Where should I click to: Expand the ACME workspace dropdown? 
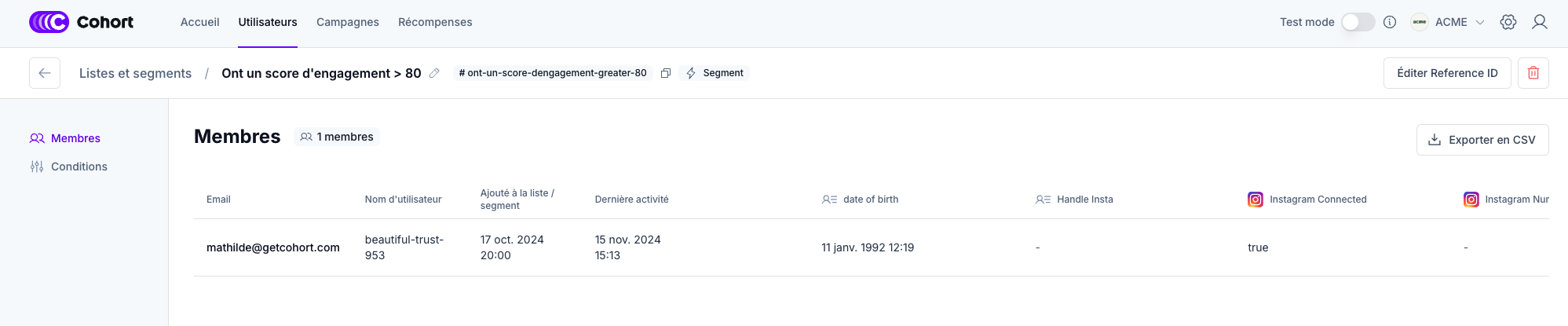1479,22
